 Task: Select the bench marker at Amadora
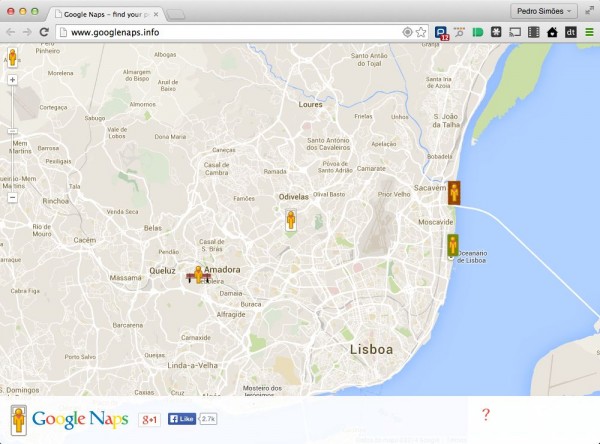pos(198,275)
